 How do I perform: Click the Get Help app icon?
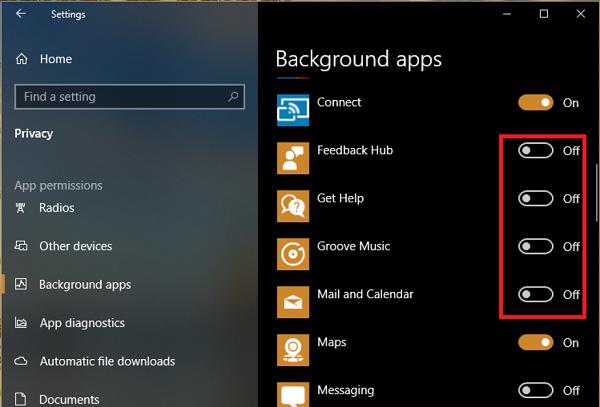point(292,205)
